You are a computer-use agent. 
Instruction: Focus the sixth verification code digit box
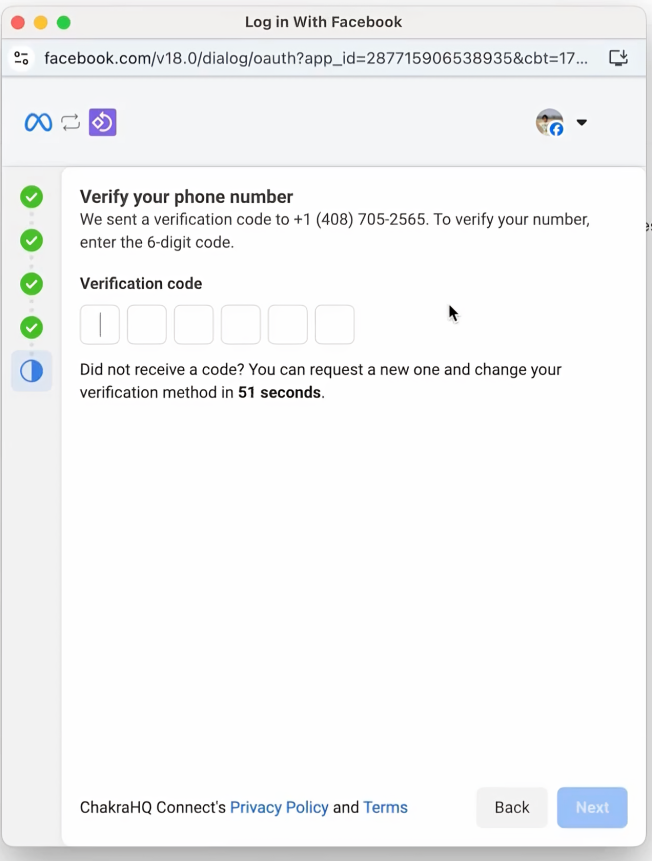pos(335,325)
